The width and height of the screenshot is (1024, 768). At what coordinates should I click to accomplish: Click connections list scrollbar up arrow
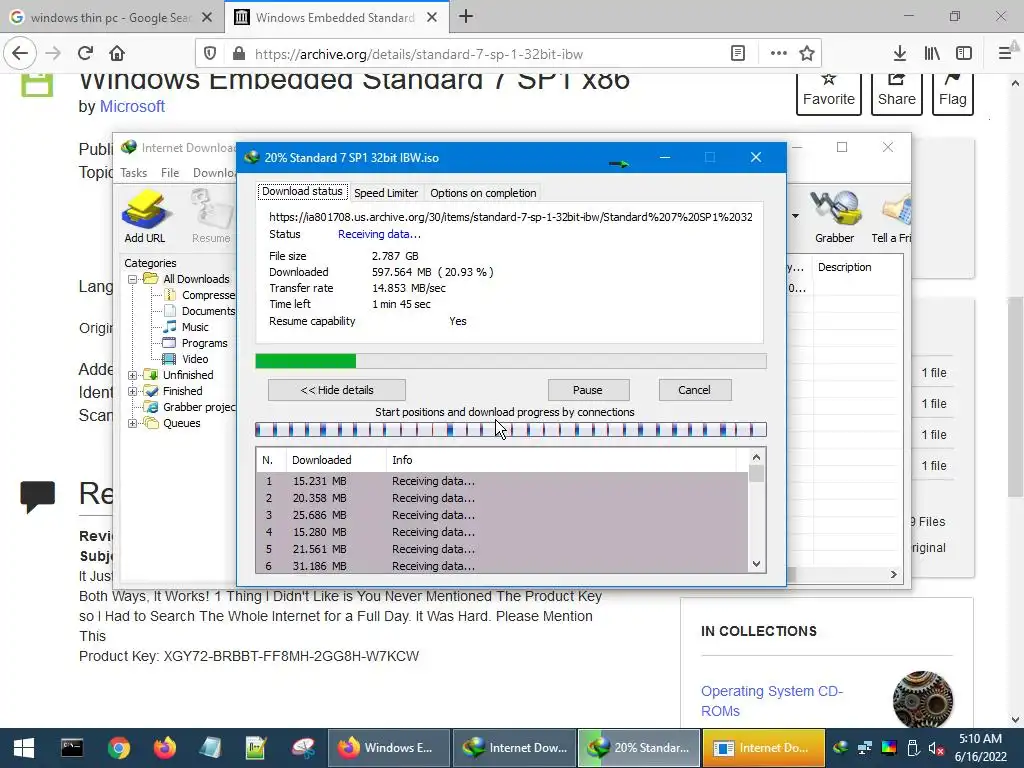tap(756, 457)
